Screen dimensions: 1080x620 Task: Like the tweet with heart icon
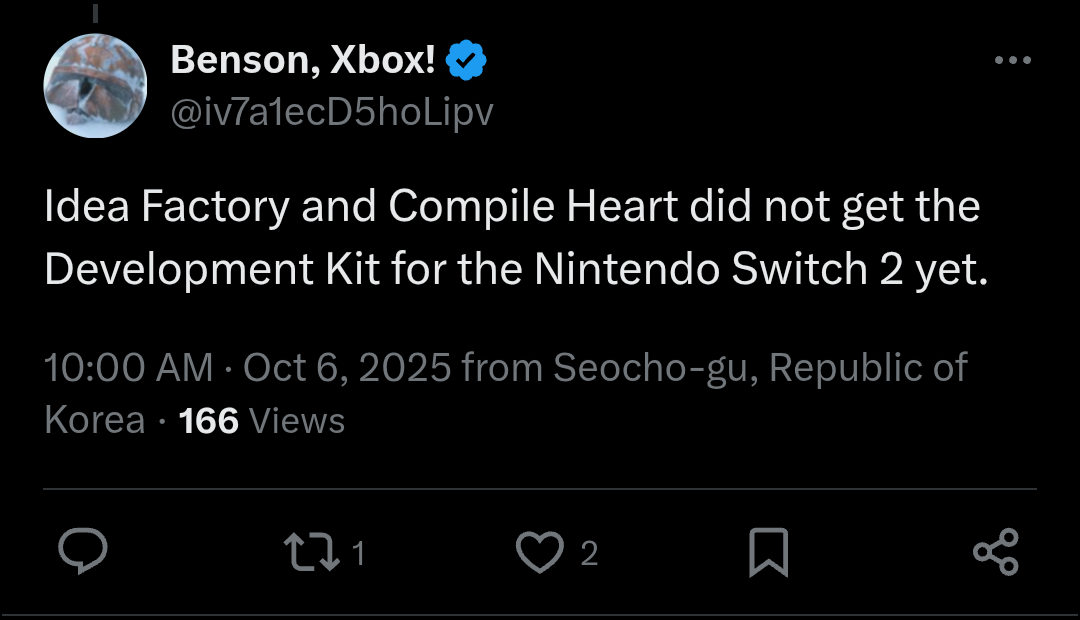(540, 553)
